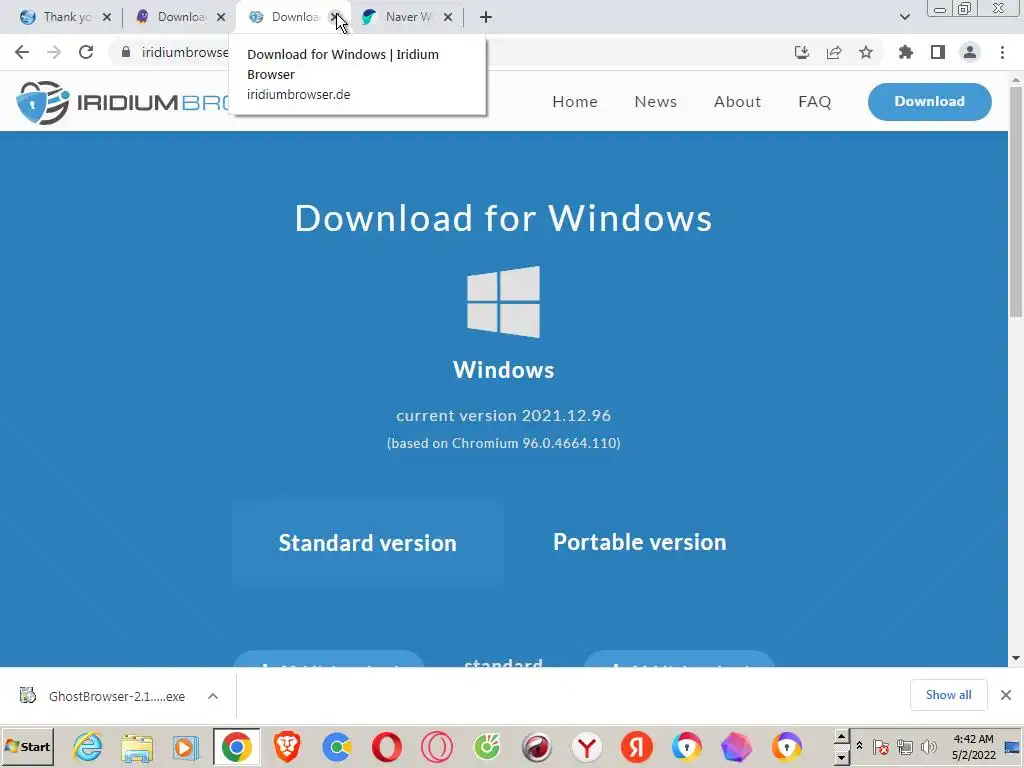Click Show desktop icon at taskbar end
1024x768 pixels.
click(x=1013, y=746)
